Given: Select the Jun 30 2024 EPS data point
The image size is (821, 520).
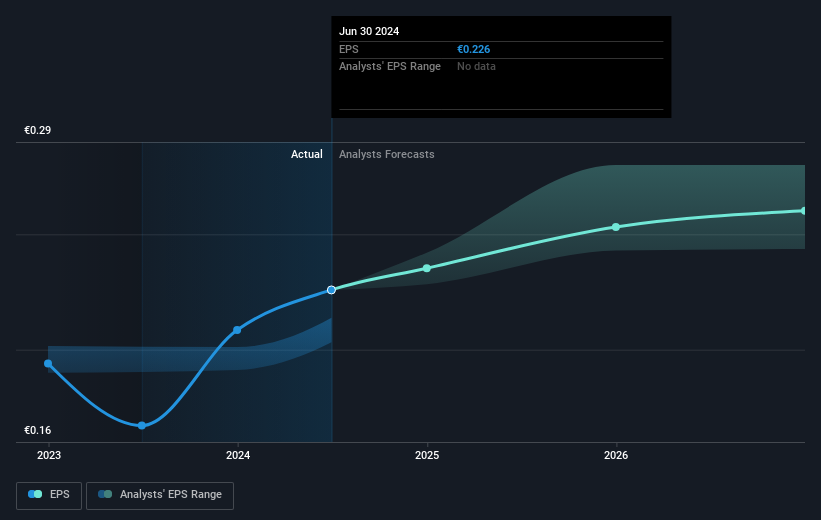Looking at the screenshot, I should pyautogui.click(x=331, y=290).
